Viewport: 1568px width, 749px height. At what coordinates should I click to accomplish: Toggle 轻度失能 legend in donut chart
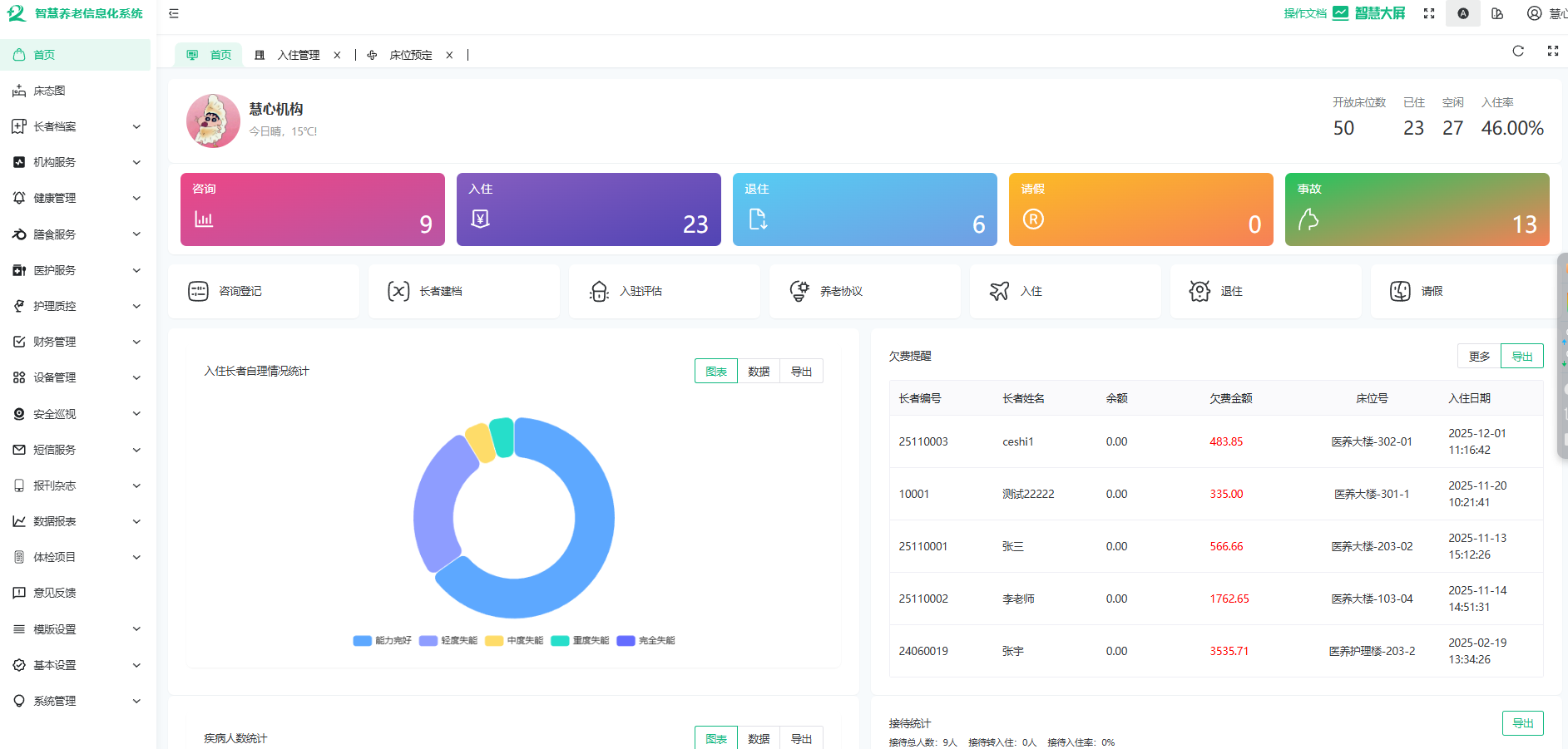(x=448, y=641)
